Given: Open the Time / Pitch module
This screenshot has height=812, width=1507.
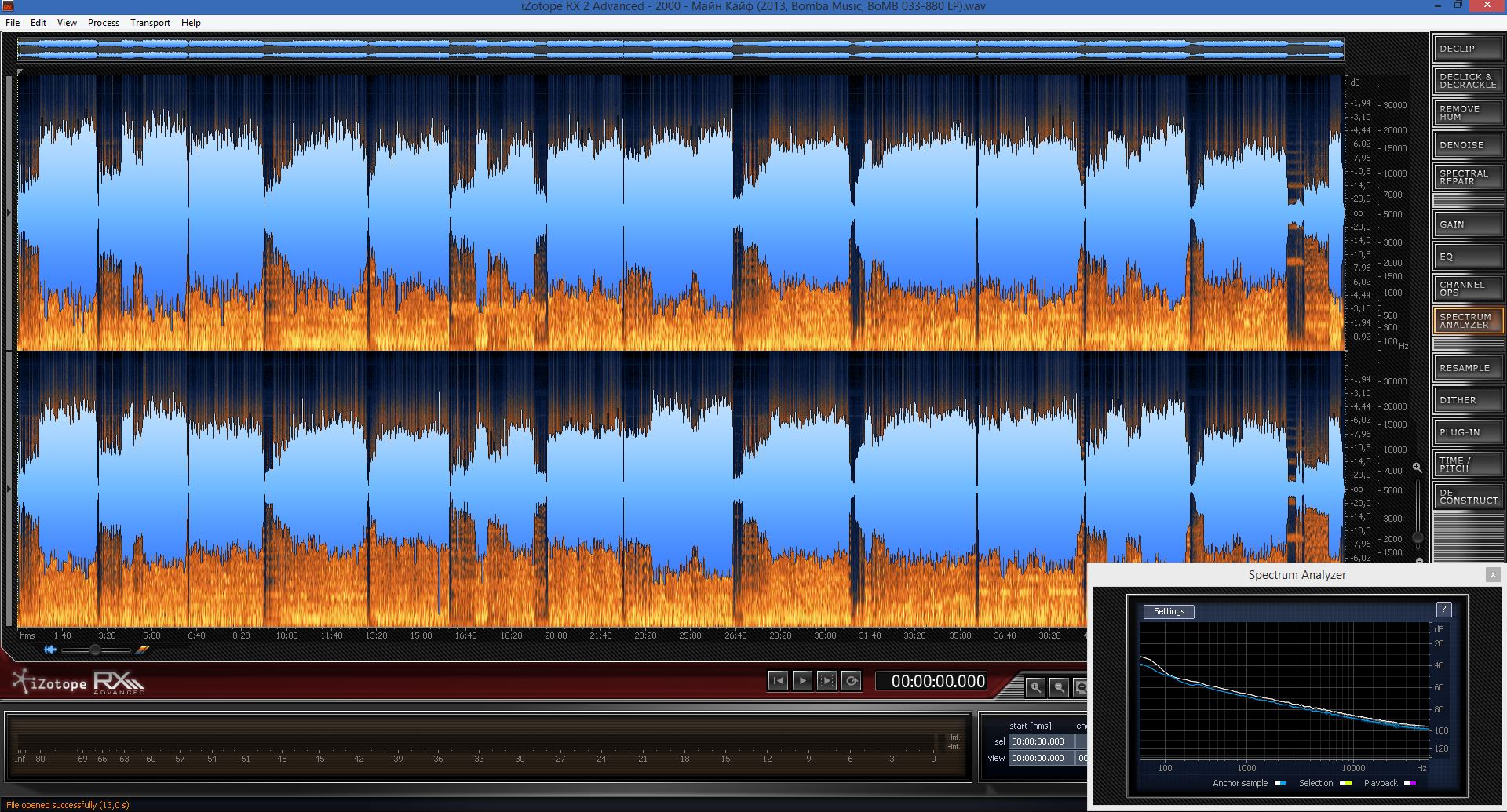Looking at the screenshot, I should pyautogui.click(x=1468, y=464).
